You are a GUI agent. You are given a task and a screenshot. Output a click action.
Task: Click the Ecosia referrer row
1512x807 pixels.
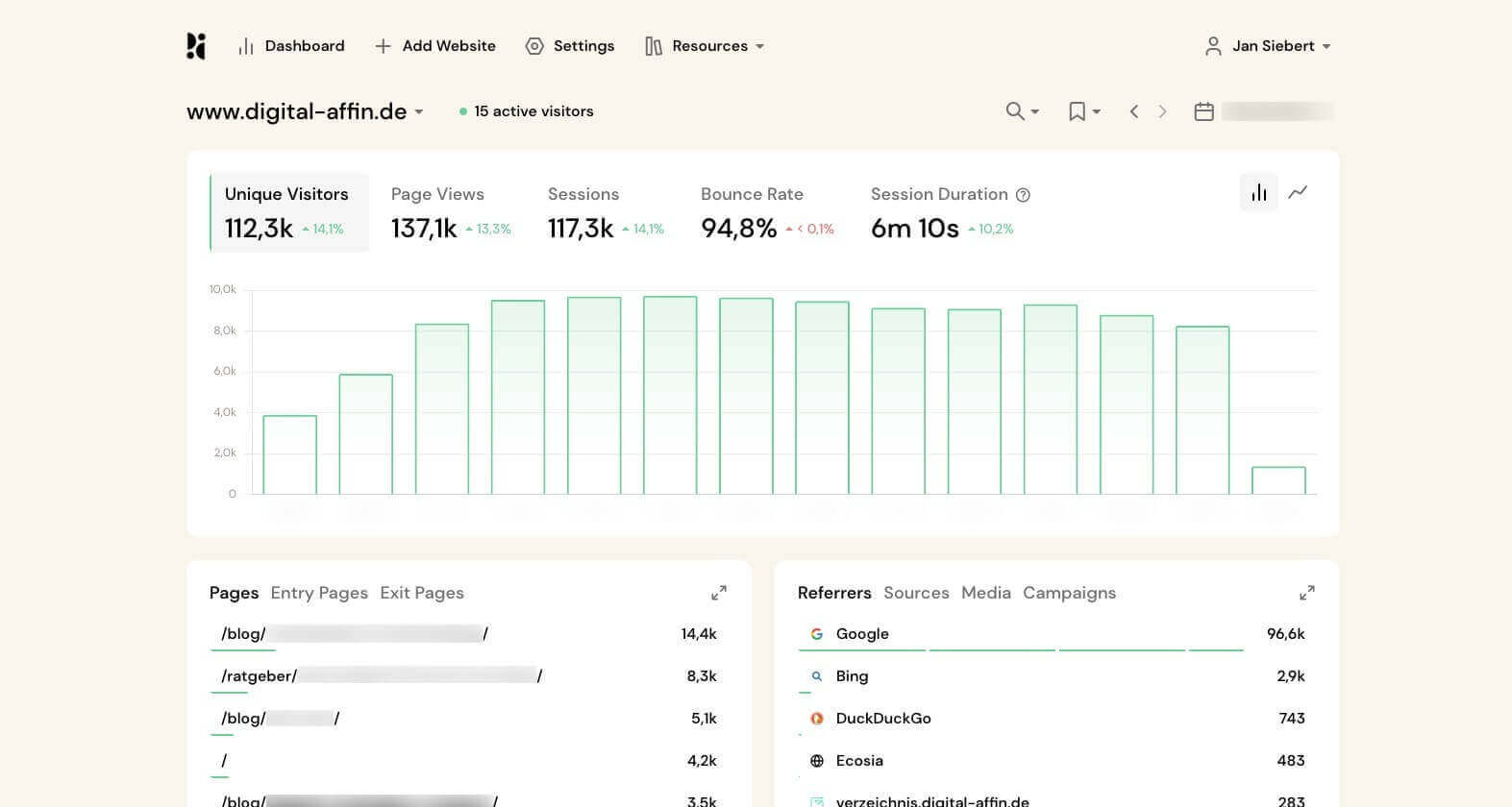[1056, 761]
